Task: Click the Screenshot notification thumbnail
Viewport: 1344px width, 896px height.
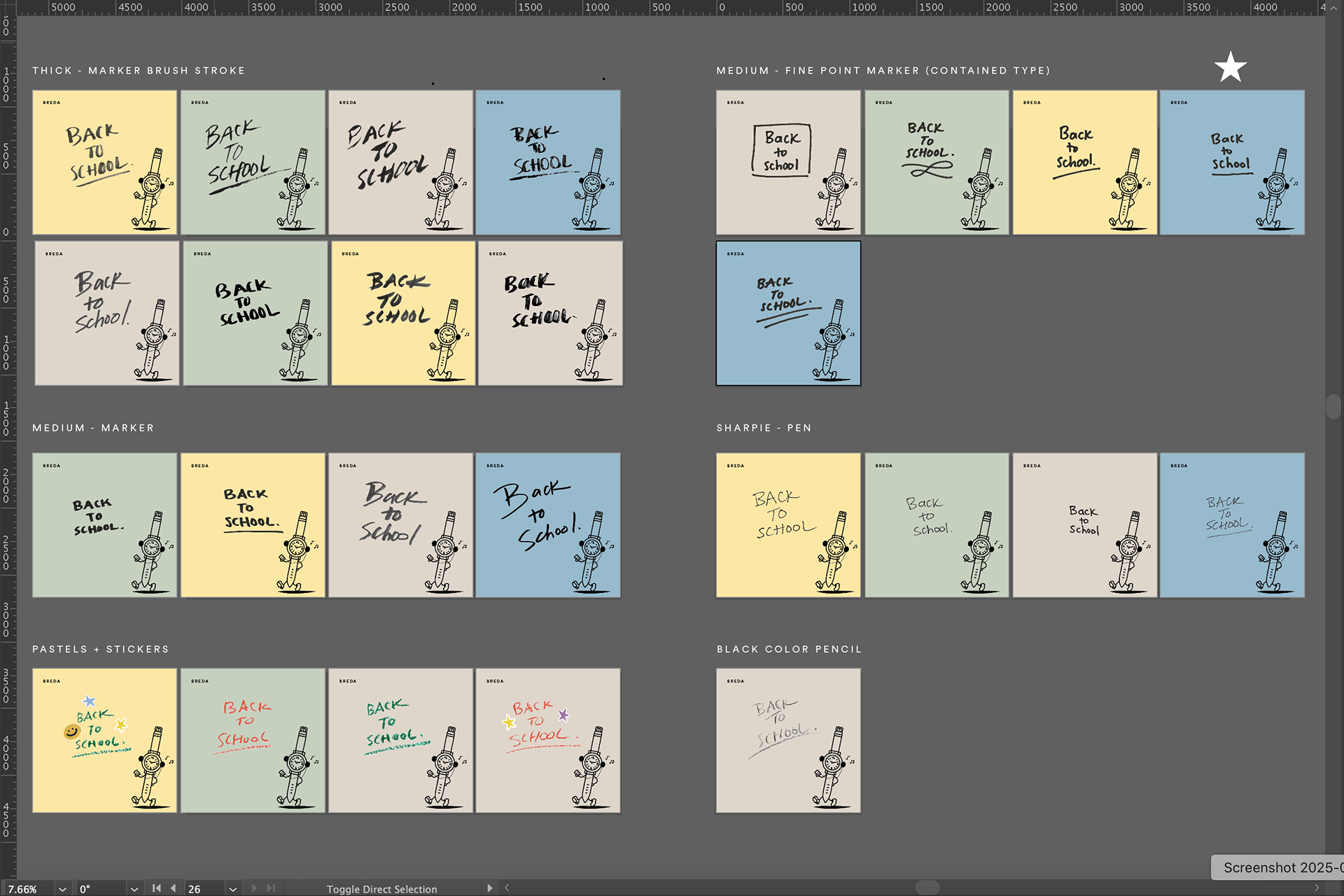Action: pyautogui.click(x=1277, y=867)
